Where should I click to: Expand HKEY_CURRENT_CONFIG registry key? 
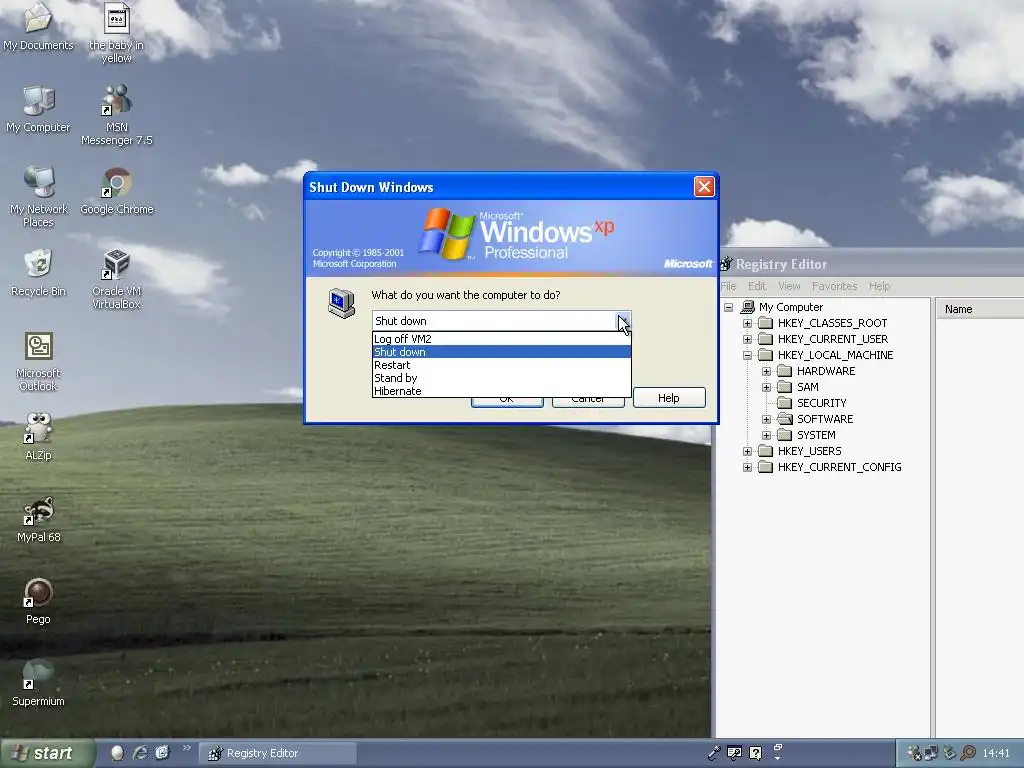748,467
